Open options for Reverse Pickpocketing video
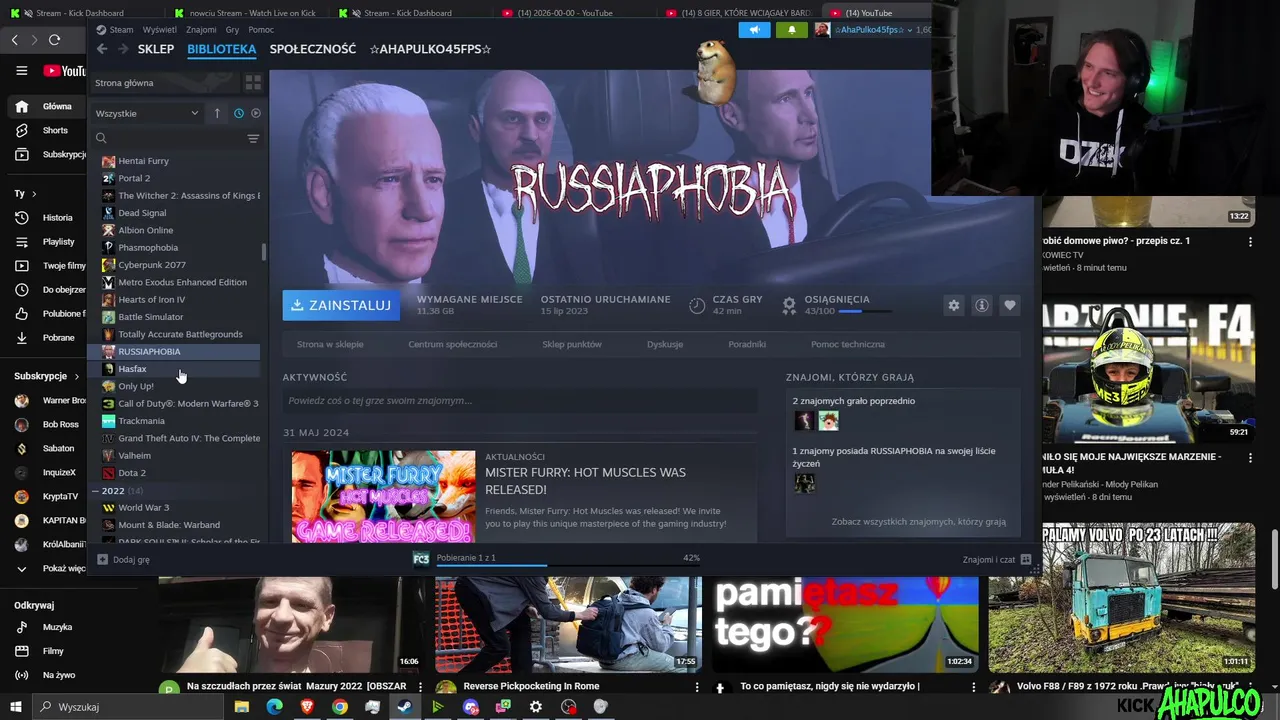Screen dimensions: 1280x720 tap(697, 687)
